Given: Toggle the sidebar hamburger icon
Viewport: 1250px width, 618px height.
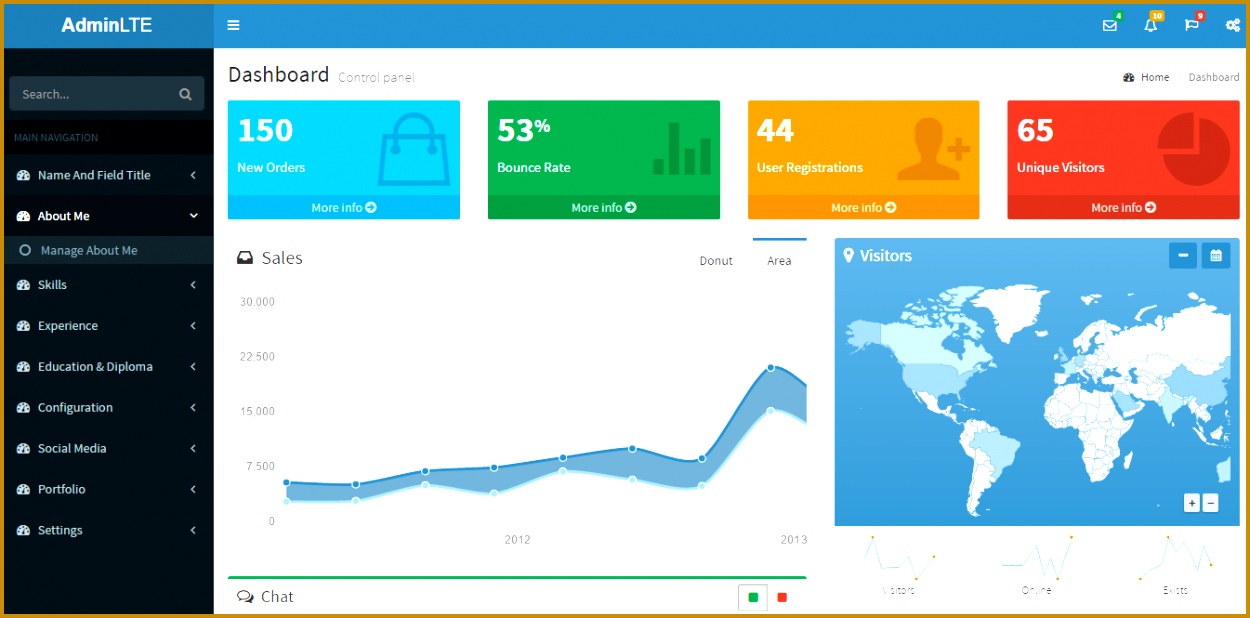Looking at the screenshot, I should tap(233, 25).
